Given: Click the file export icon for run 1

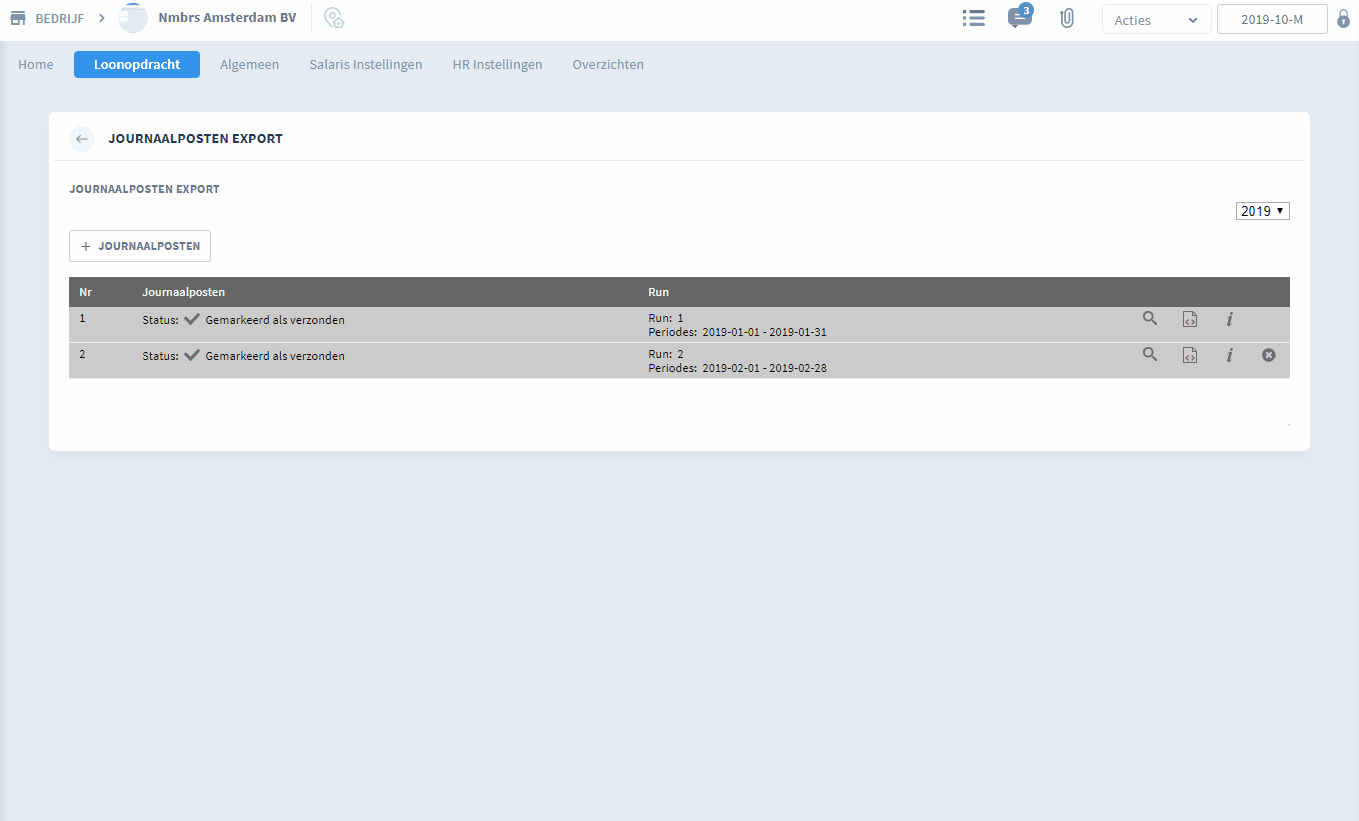Looking at the screenshot, I should 1189,320.
